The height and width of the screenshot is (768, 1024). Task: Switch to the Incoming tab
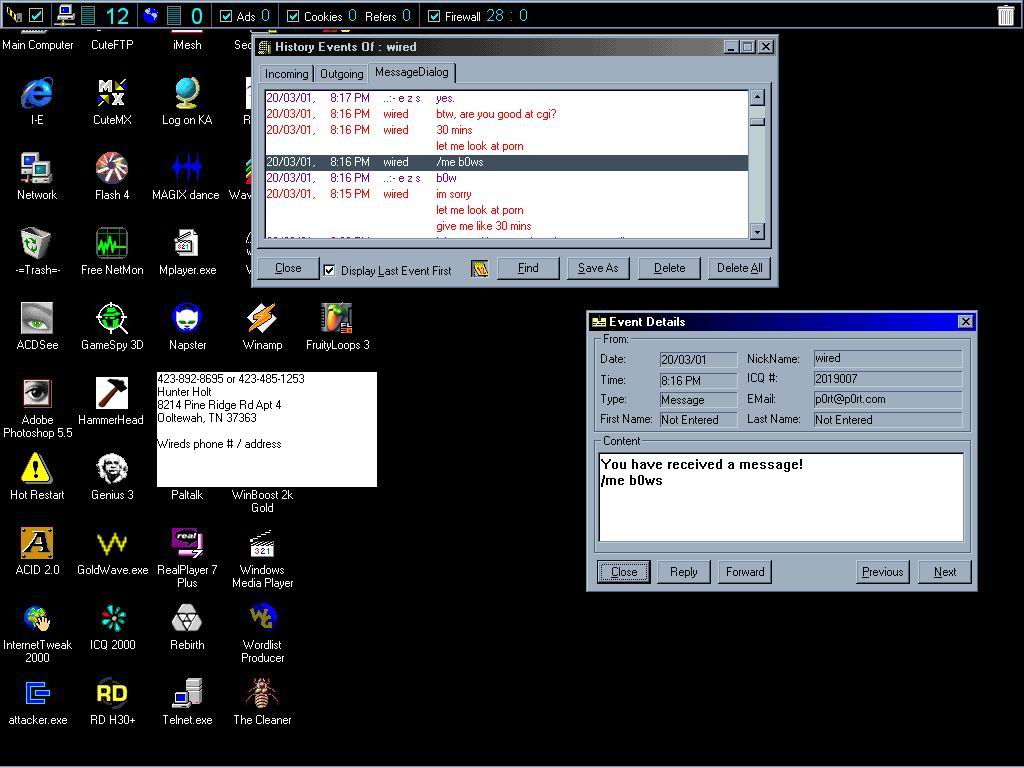286,74
